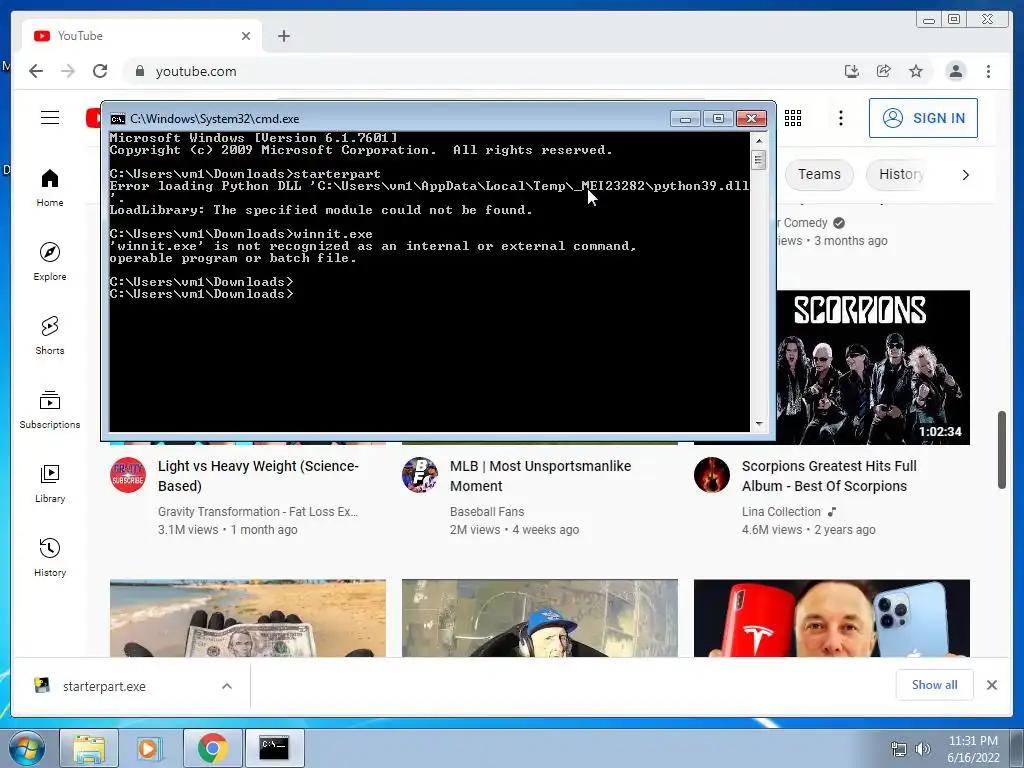The image size is (1024, 768).
Task: Click the network tray icon
Action: 899,750
